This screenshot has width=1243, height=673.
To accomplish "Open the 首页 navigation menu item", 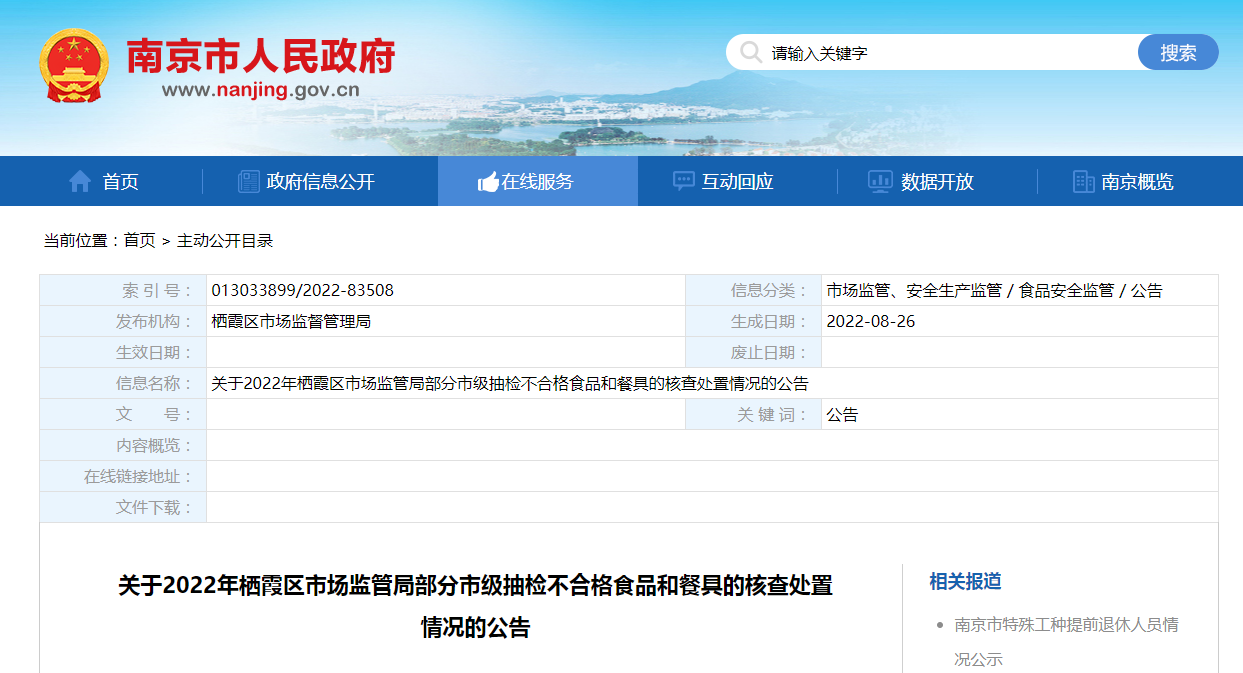I will tap(120, 181).
